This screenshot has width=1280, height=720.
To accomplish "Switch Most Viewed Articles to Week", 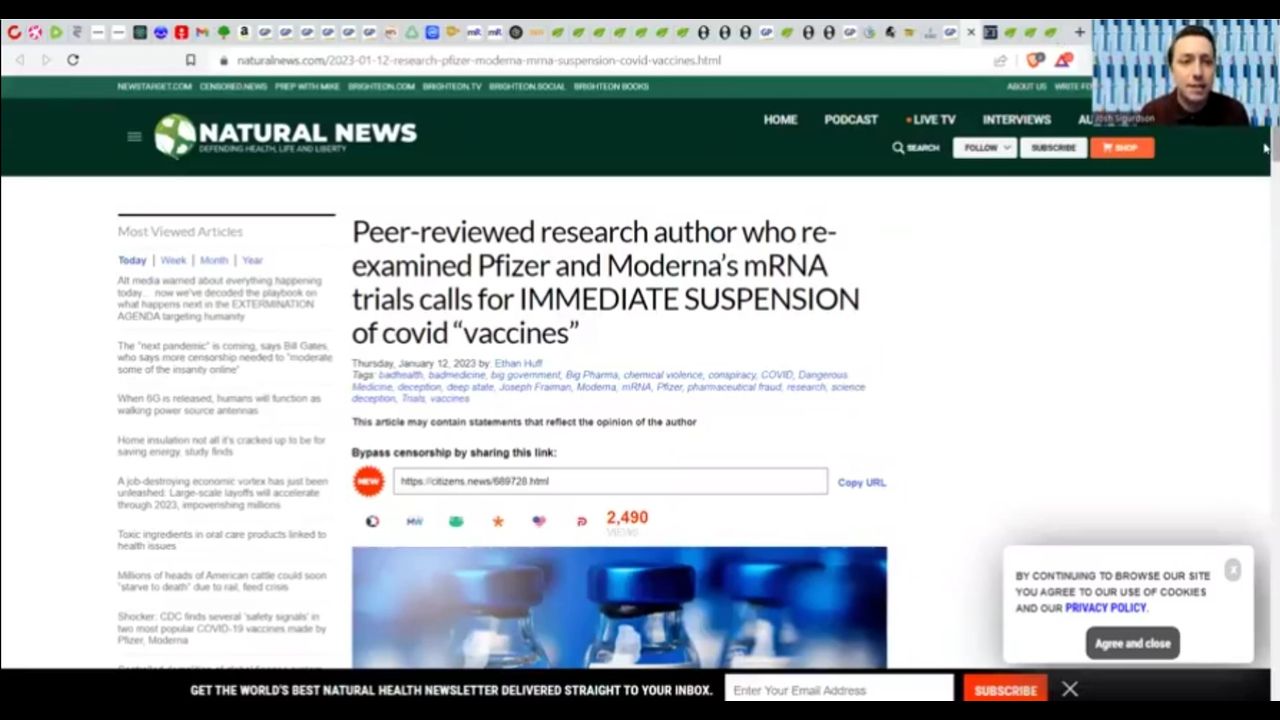I will [x=173, y=260].
